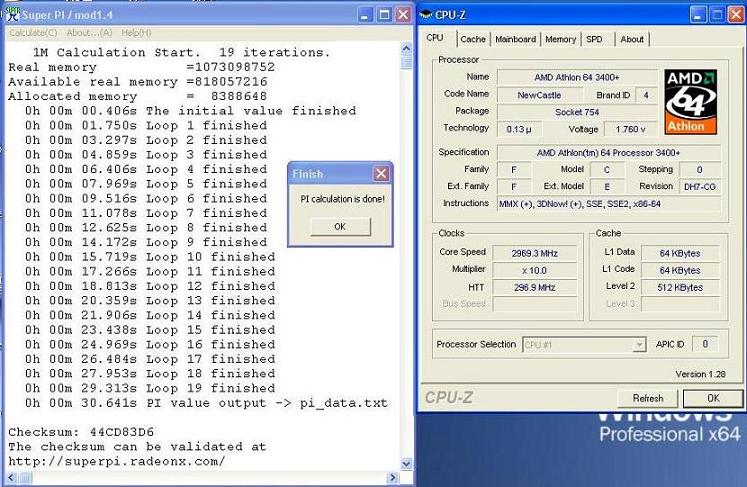Switch to the Memory tab in CPU-Z

click(560, 39)
